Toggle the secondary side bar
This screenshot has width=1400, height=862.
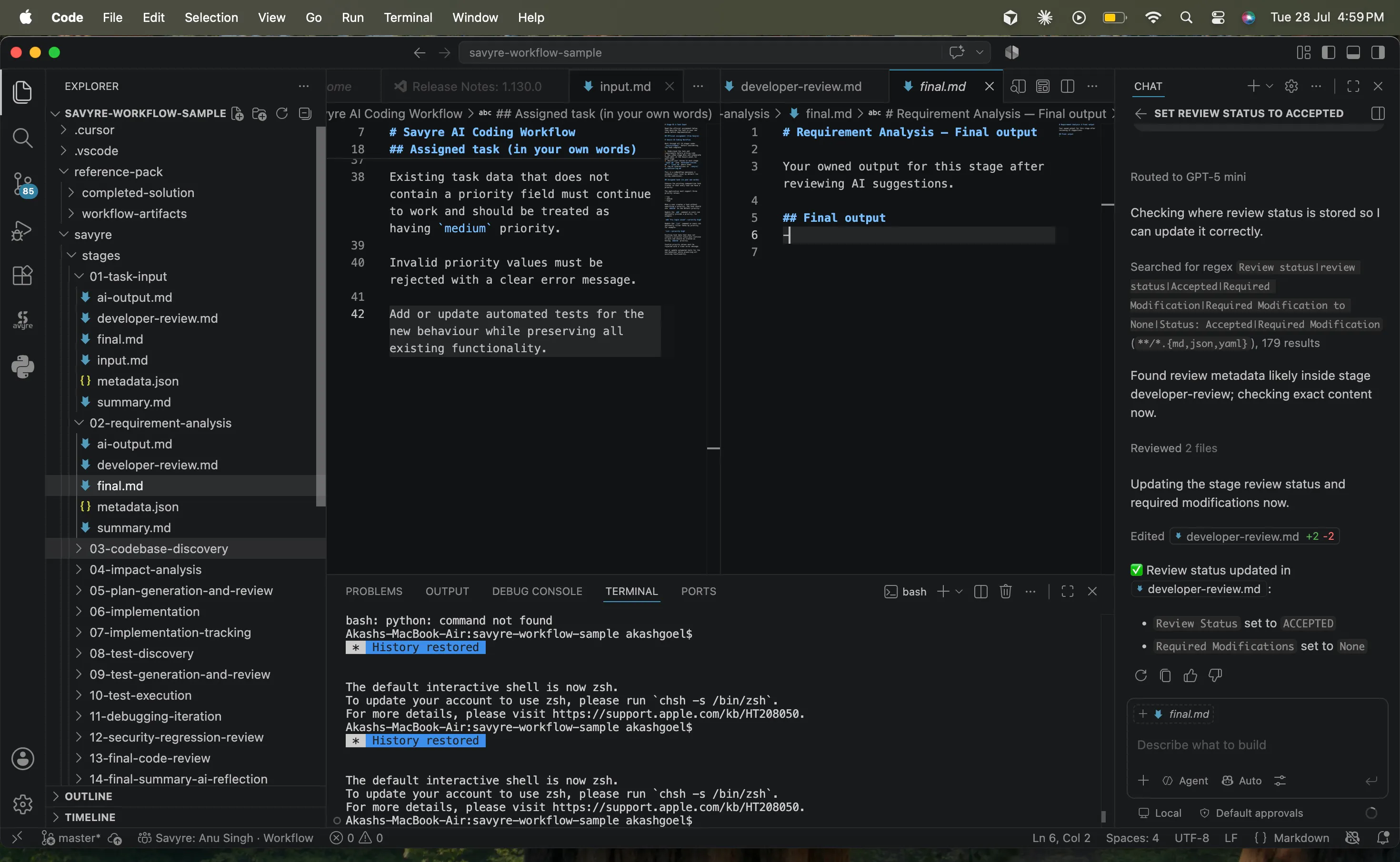click(1378, 52)
